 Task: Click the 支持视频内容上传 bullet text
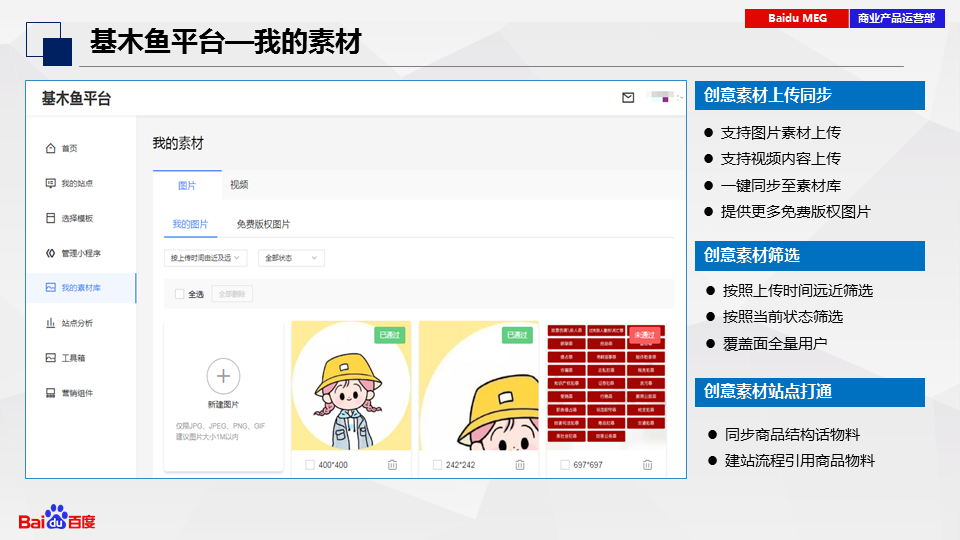(781, 159)
